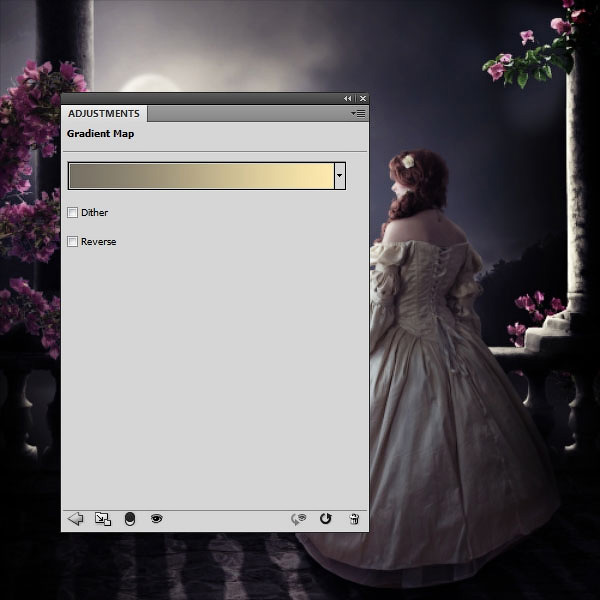Click the view previous state icon
The image size is (600, 600).
pos(298,519)
